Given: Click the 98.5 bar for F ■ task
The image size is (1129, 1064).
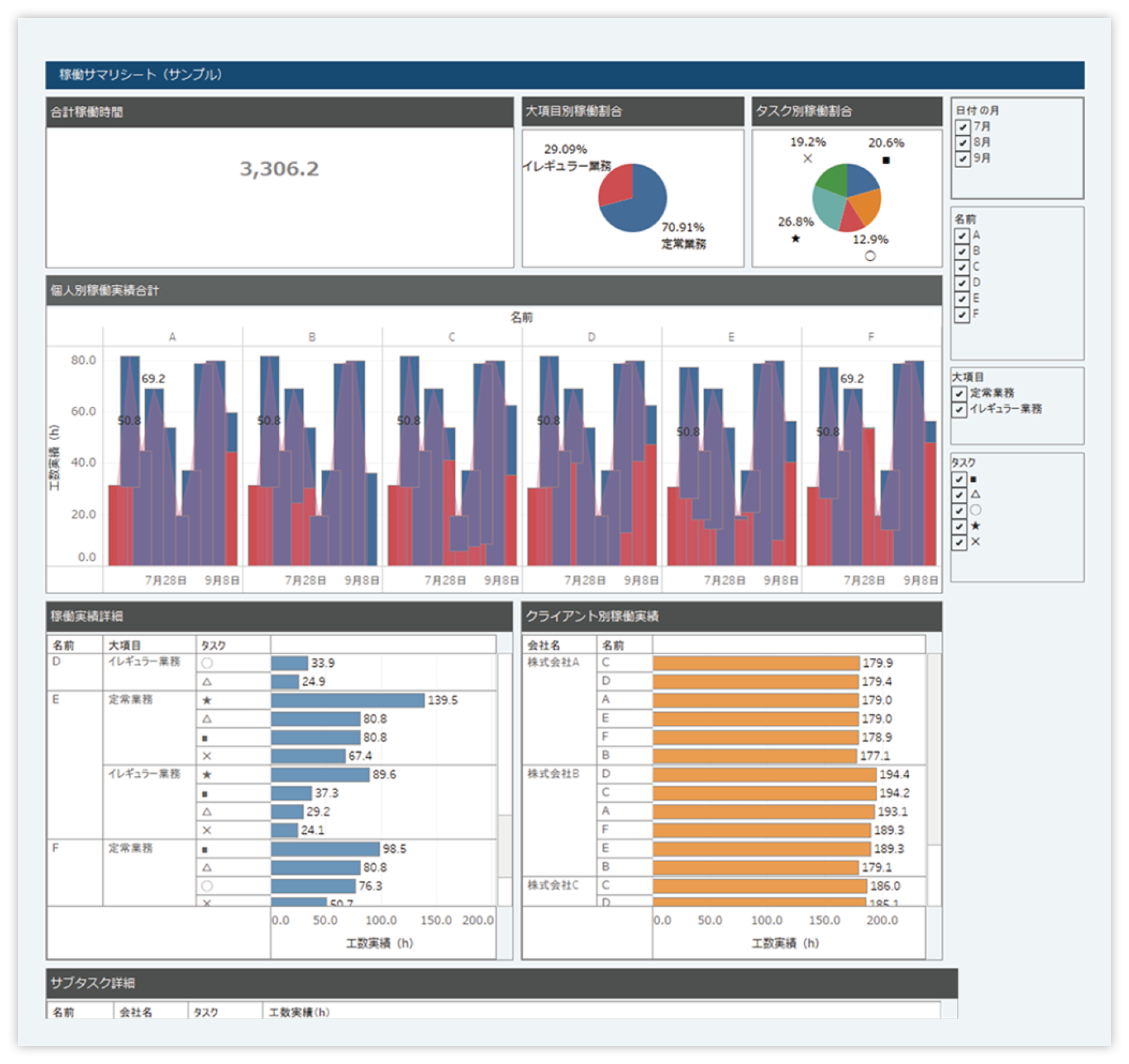Looking at the screenshot, I should click(325, 849).
